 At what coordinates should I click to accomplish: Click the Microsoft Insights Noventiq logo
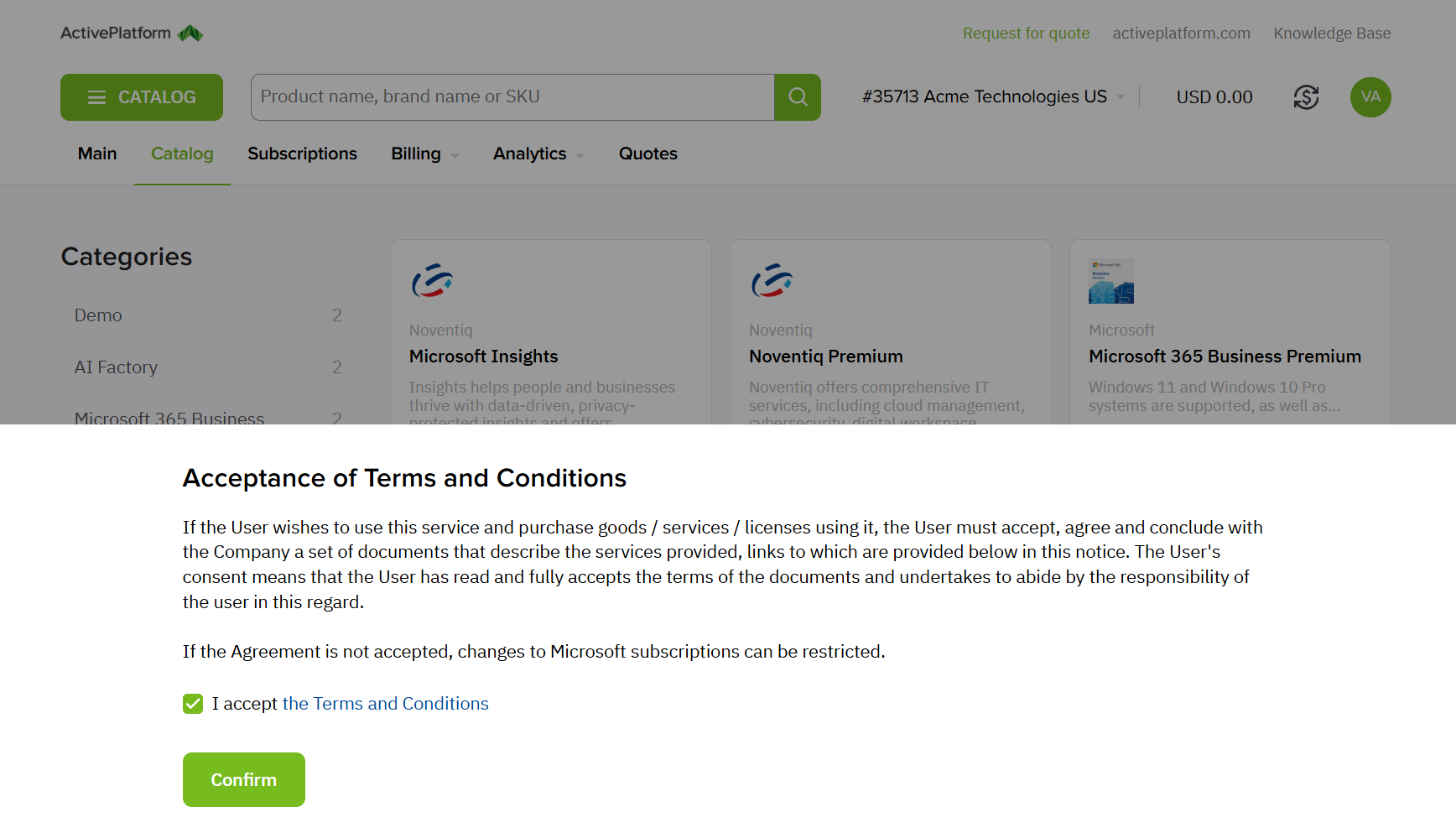tap(433, 281)
